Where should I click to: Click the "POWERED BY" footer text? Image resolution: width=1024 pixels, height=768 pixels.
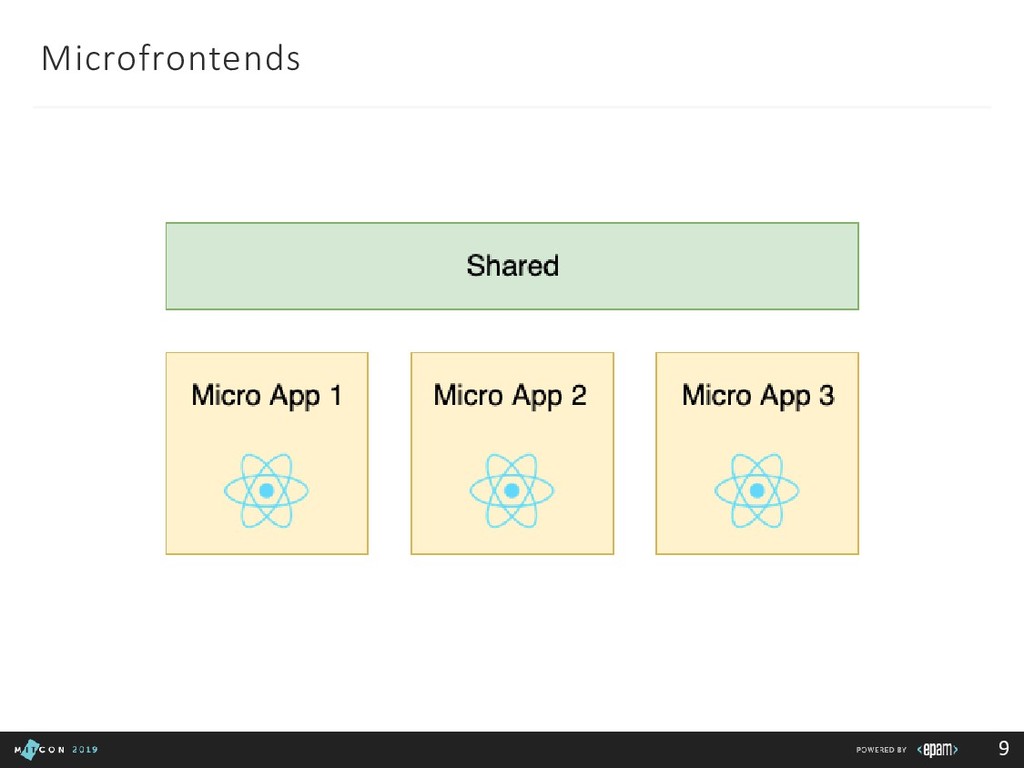(881, 750)
